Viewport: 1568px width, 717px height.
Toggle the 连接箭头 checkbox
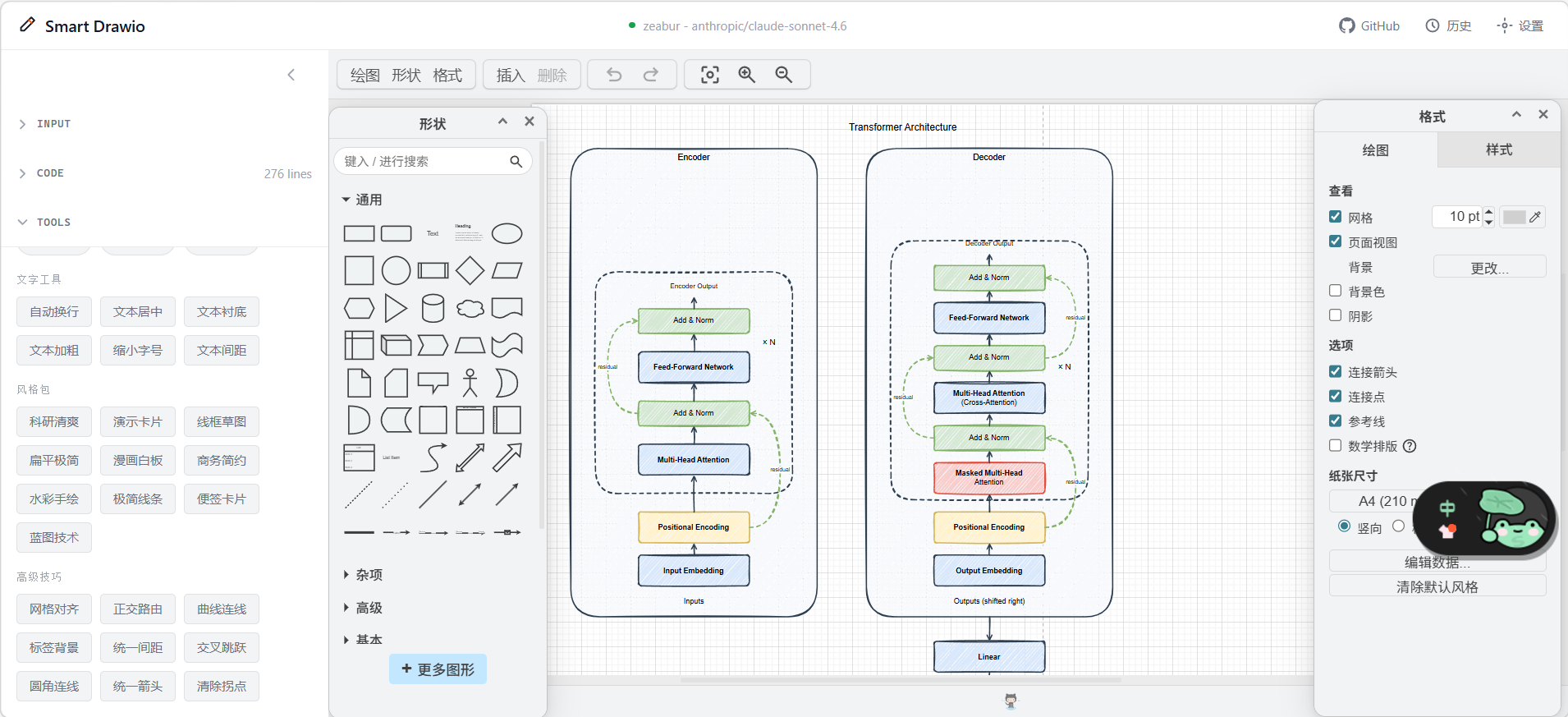1336,371
